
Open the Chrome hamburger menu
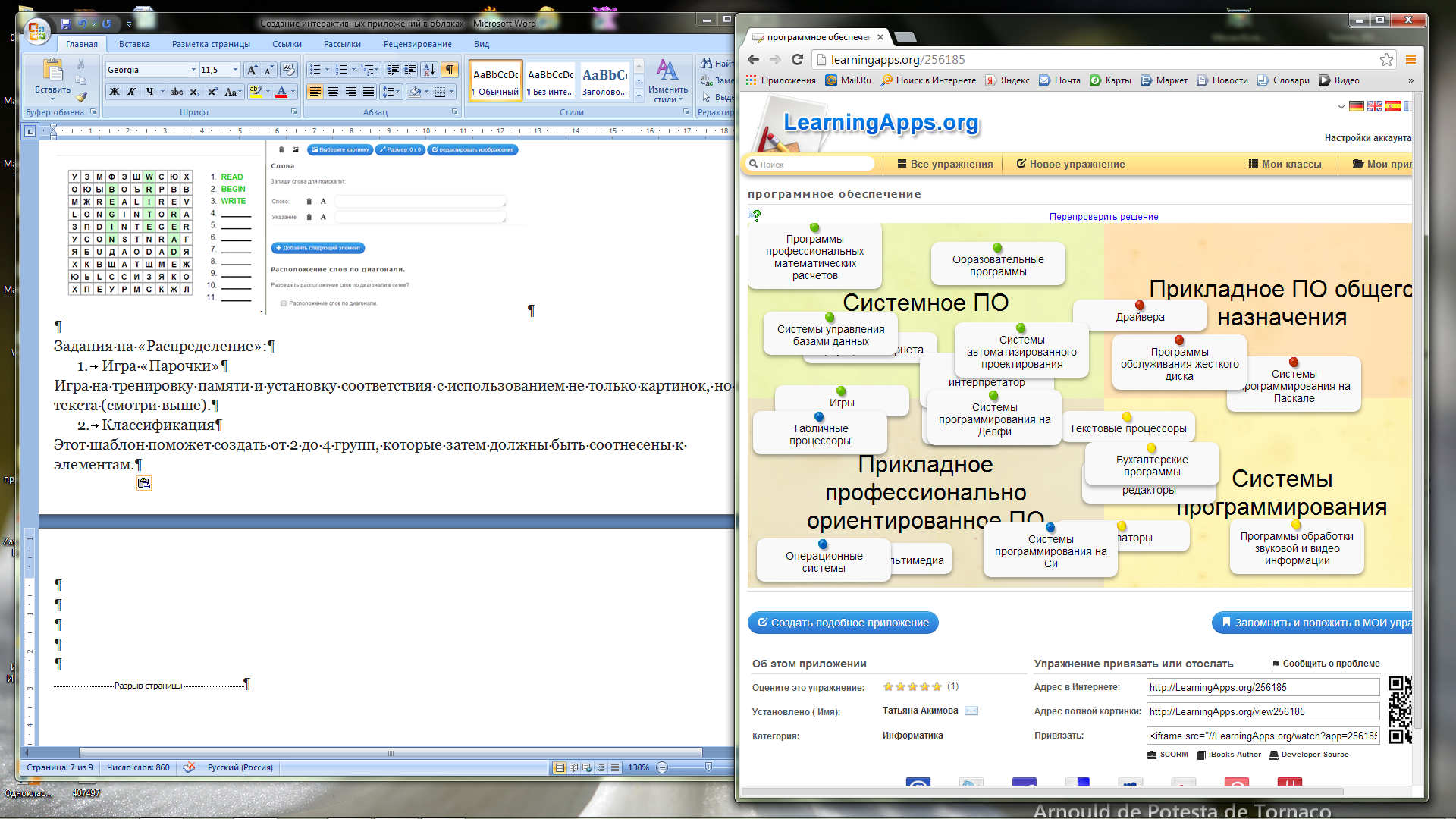1410,59
